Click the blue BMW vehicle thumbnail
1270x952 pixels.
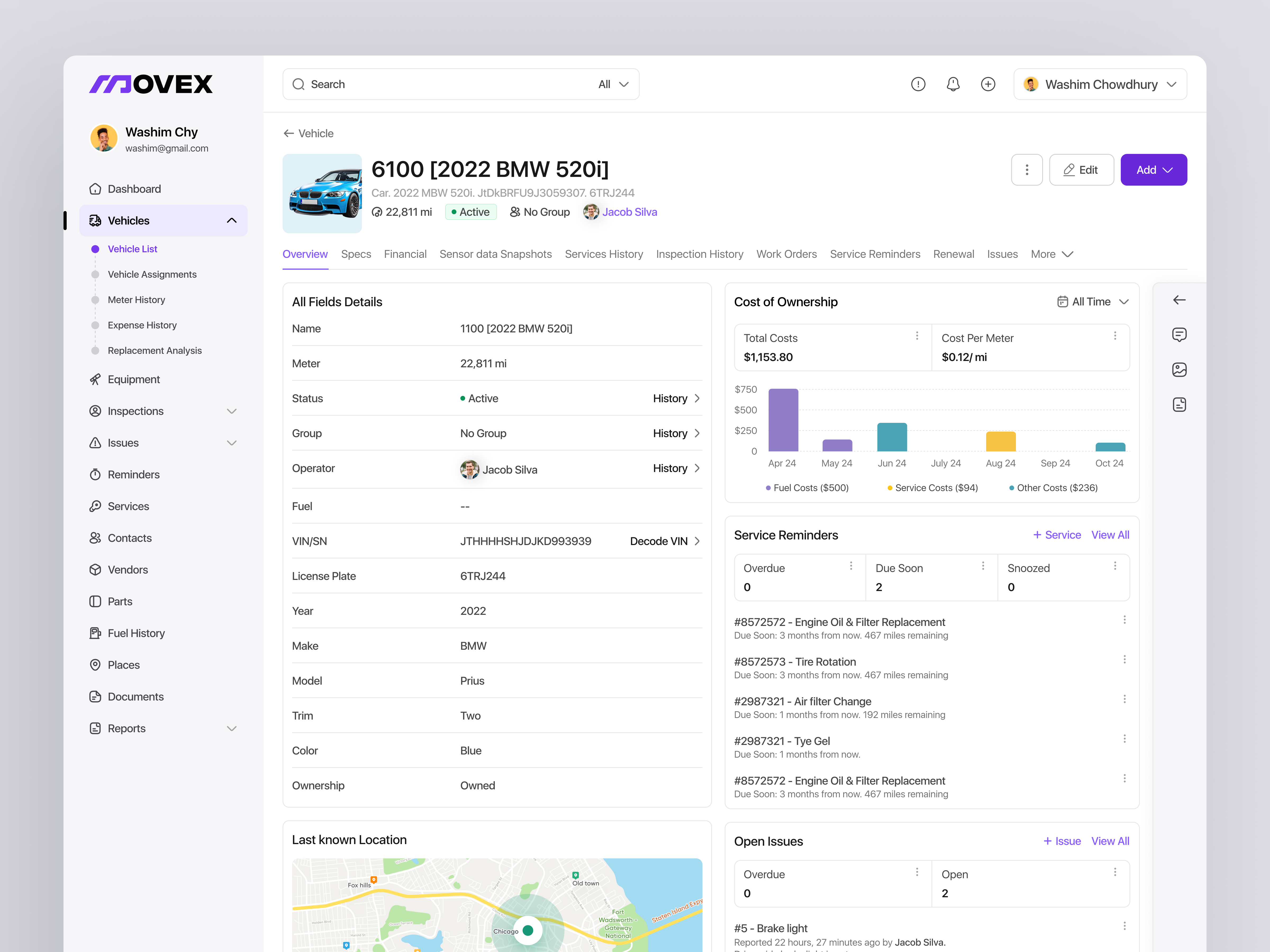(322, 193)
